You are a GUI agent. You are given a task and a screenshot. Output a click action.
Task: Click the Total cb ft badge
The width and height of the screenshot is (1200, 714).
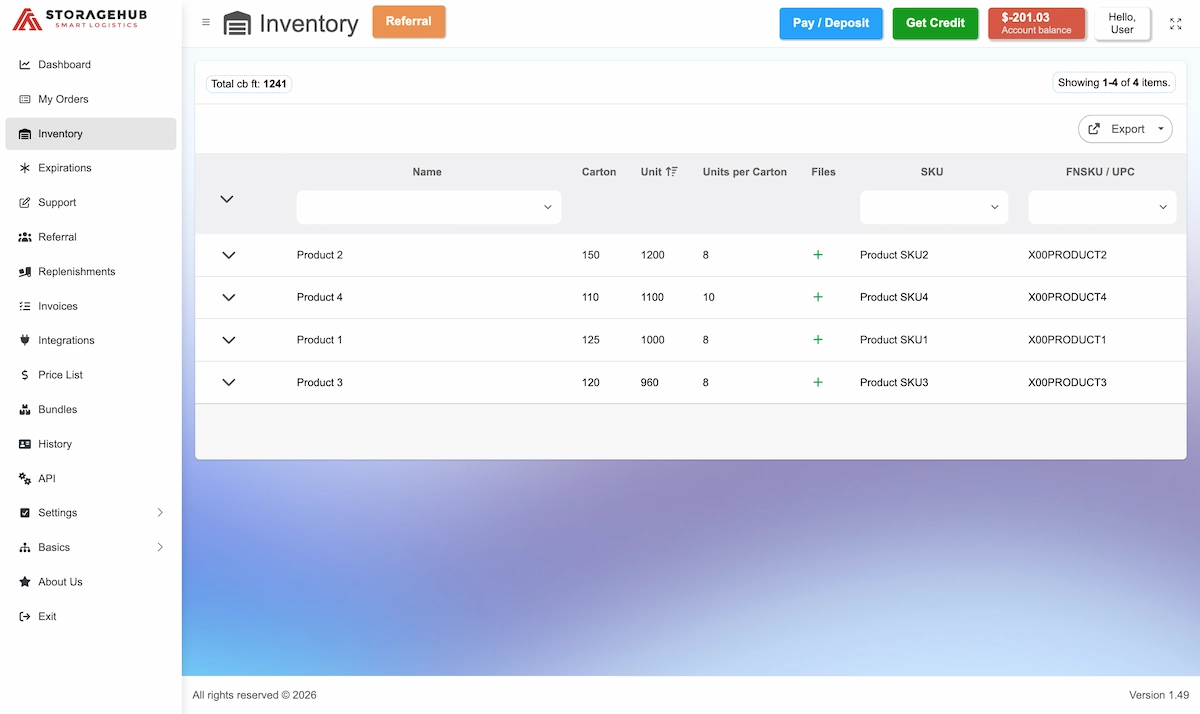(x=249, y=84)
